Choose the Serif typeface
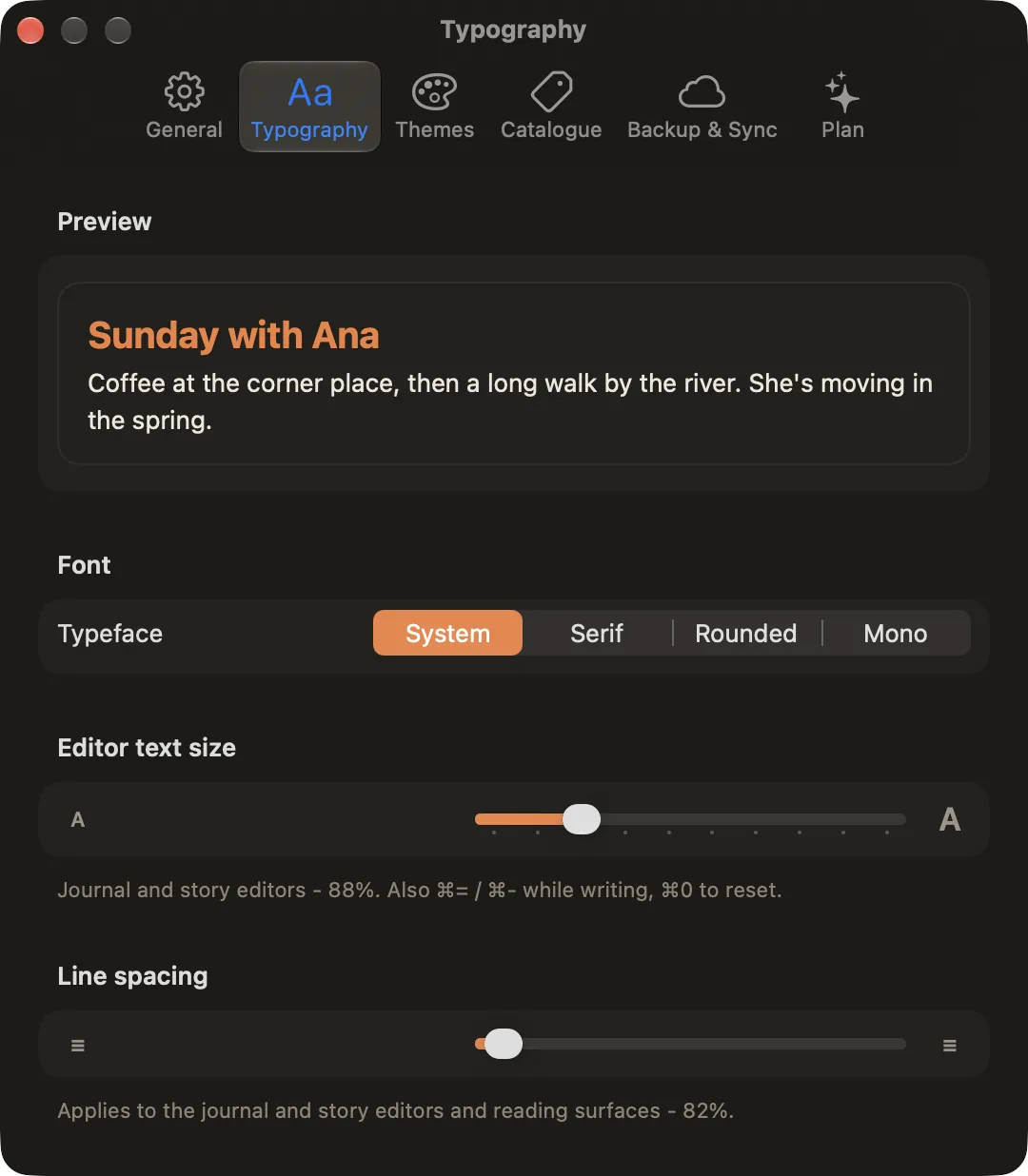Viewport: 1028px width, 1176px height. point(597,633)
